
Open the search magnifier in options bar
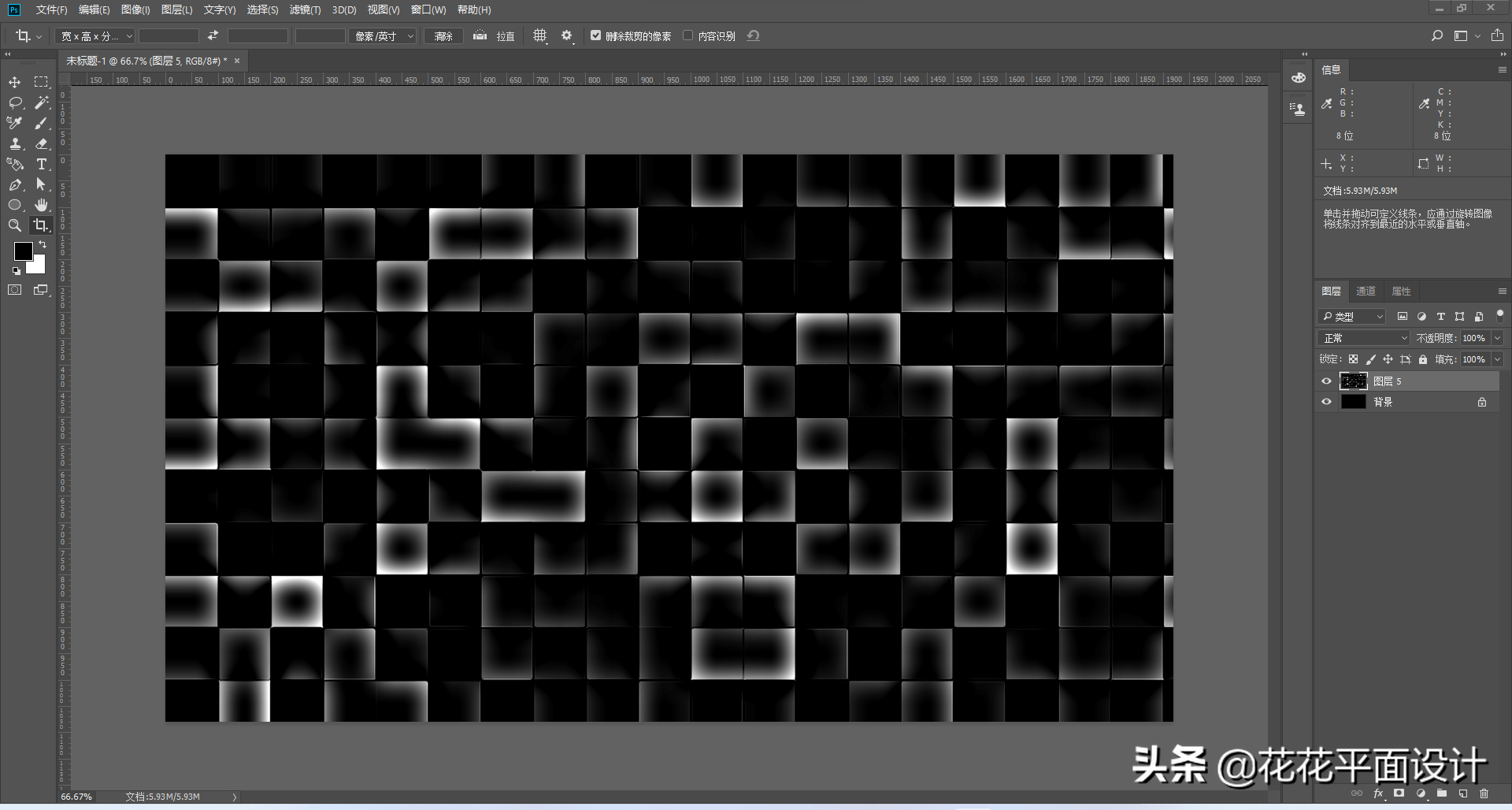(1437, 36)
